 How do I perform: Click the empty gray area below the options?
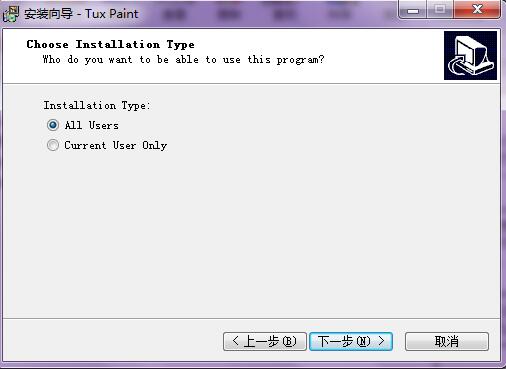251,233
